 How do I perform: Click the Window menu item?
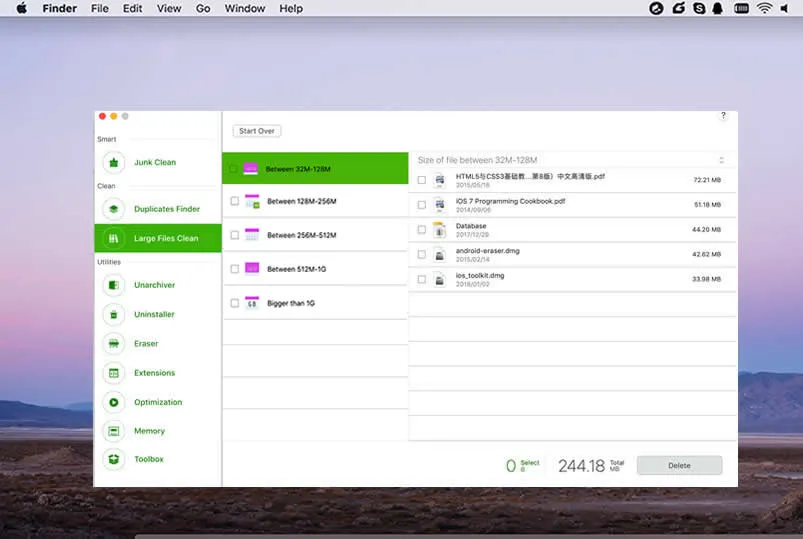pyautogui.click(x=245, y=9)
